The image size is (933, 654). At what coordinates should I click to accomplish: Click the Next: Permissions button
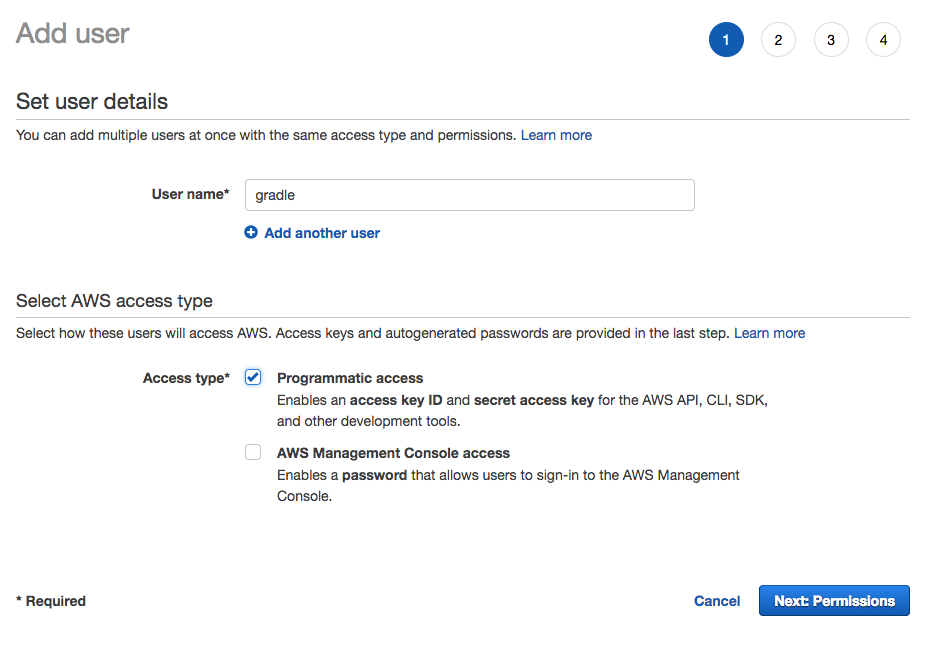pos(834,600)
